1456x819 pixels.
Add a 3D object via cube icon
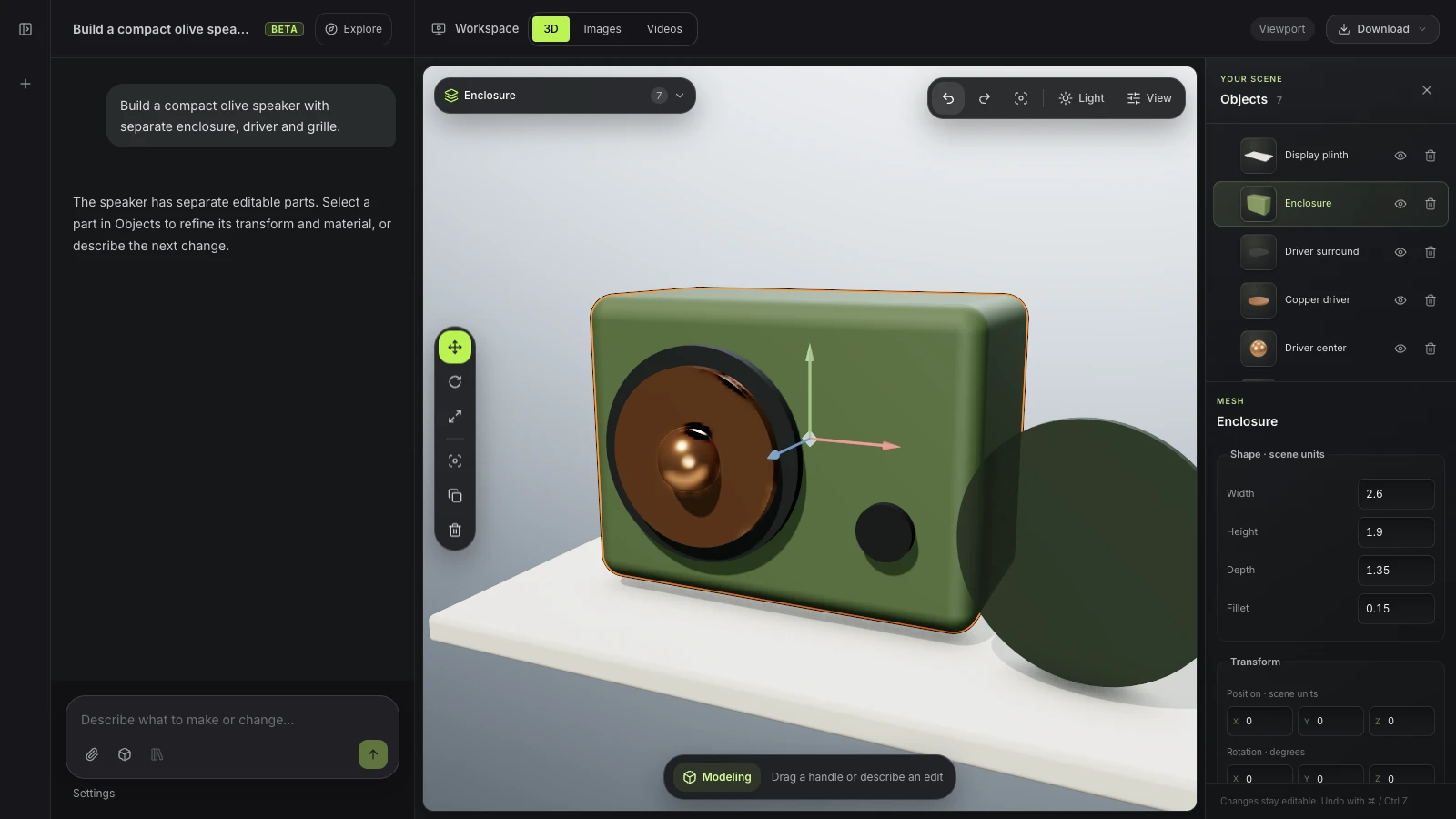tap(125, 754)
